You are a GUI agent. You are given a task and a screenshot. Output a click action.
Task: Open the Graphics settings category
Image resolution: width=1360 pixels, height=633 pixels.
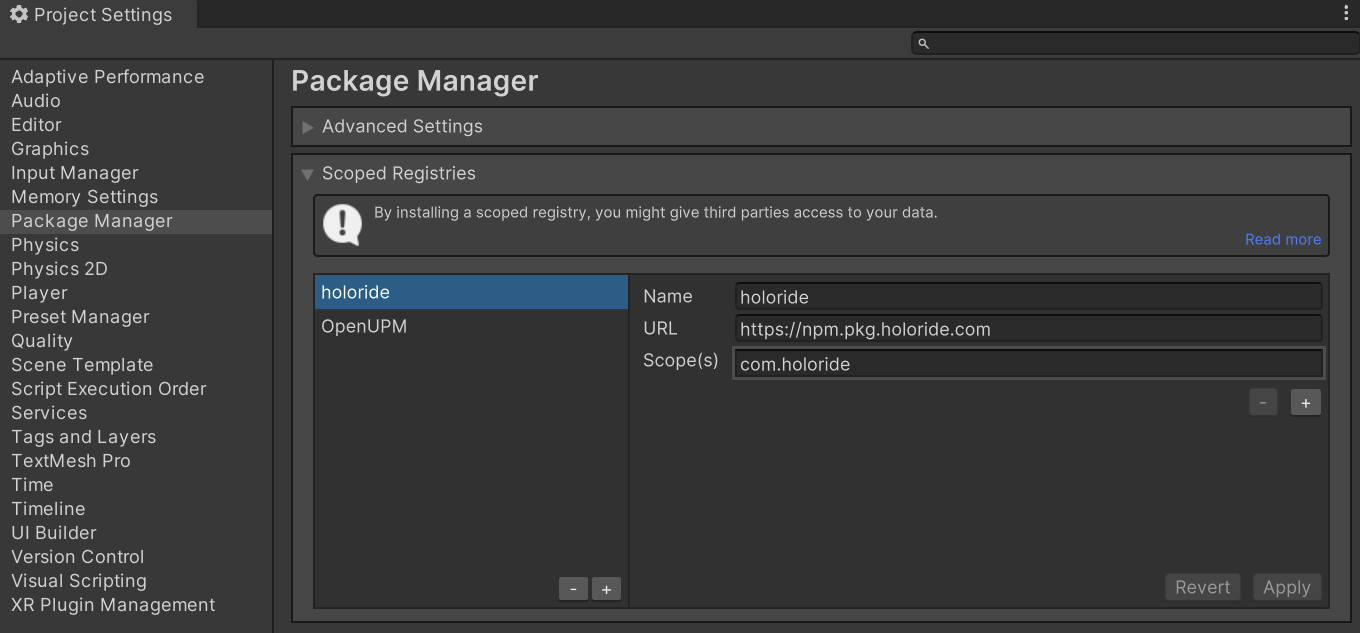[50, 149]
